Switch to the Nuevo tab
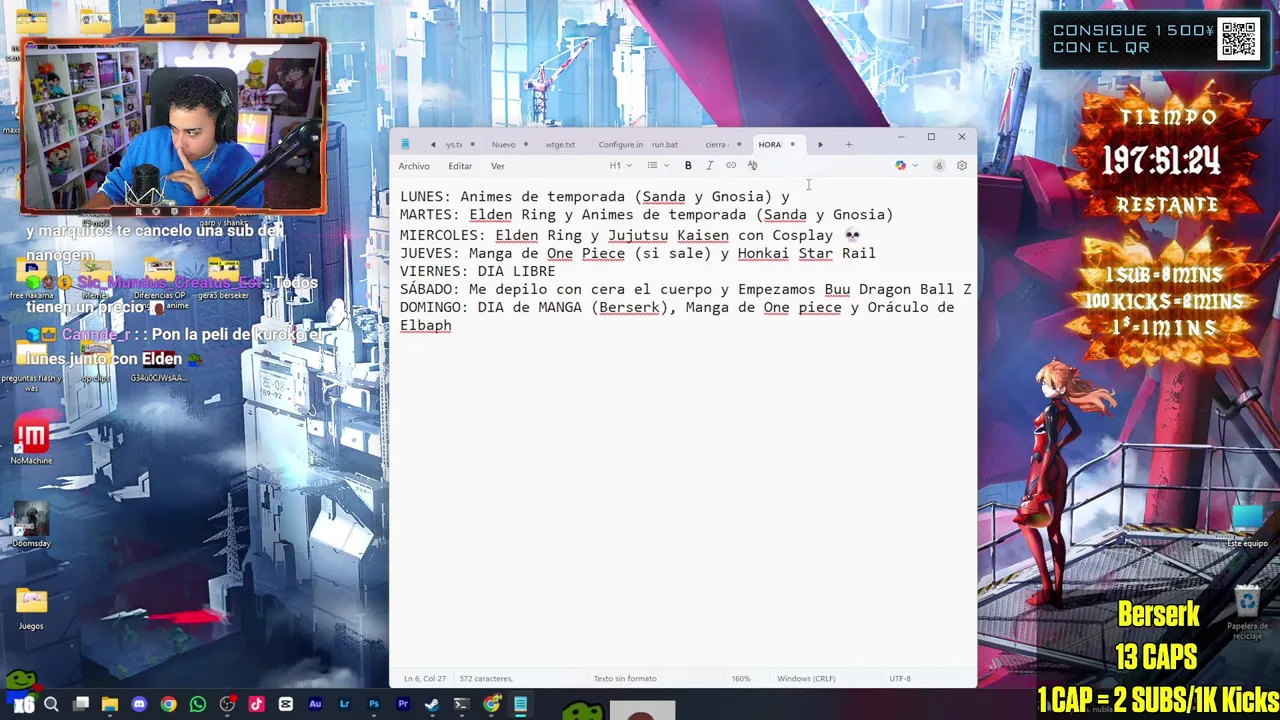Screen dimensions: 1280x720 click(x=503, y=145)
